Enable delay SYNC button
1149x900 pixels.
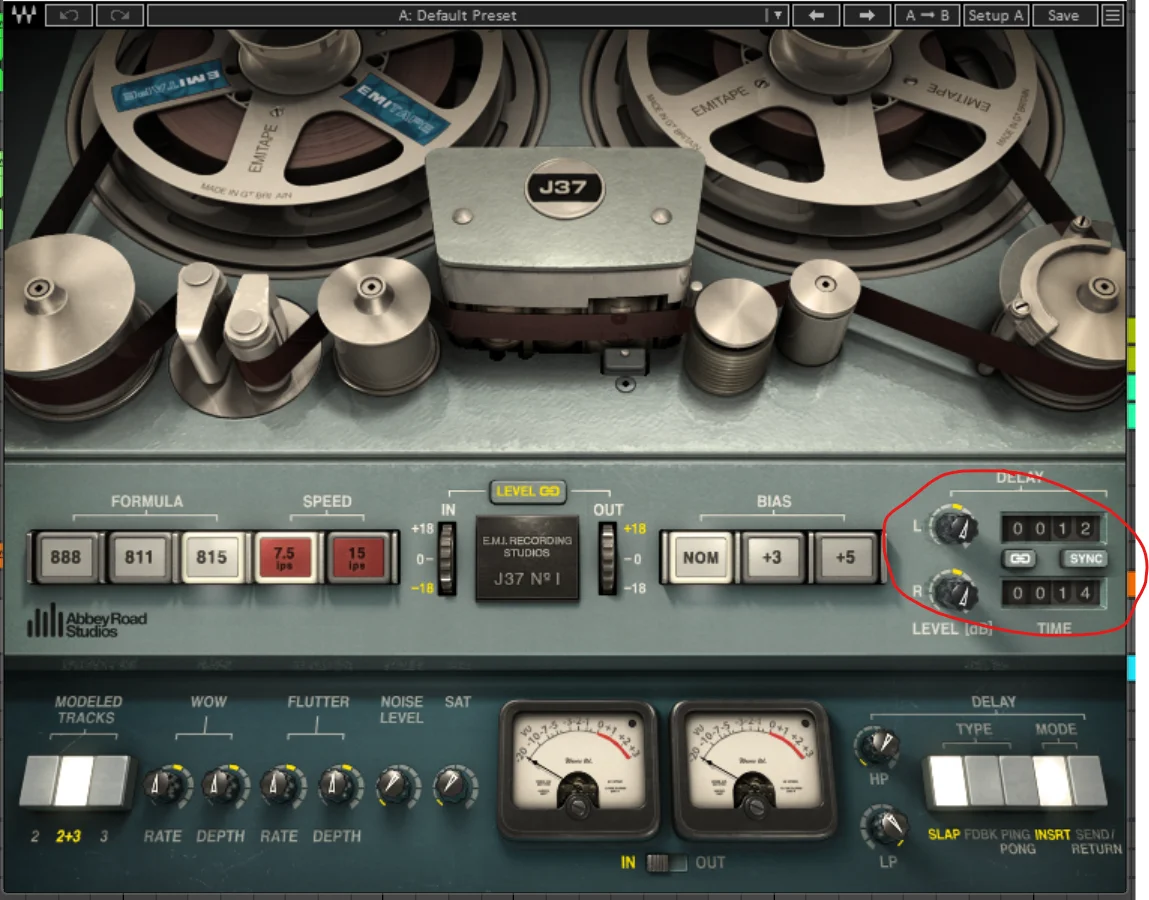(x=1085, y=559)
